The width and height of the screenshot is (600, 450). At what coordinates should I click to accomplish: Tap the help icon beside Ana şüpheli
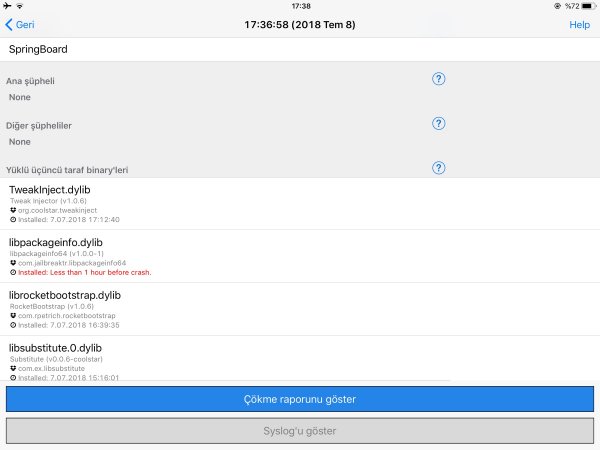coord(438,79)
